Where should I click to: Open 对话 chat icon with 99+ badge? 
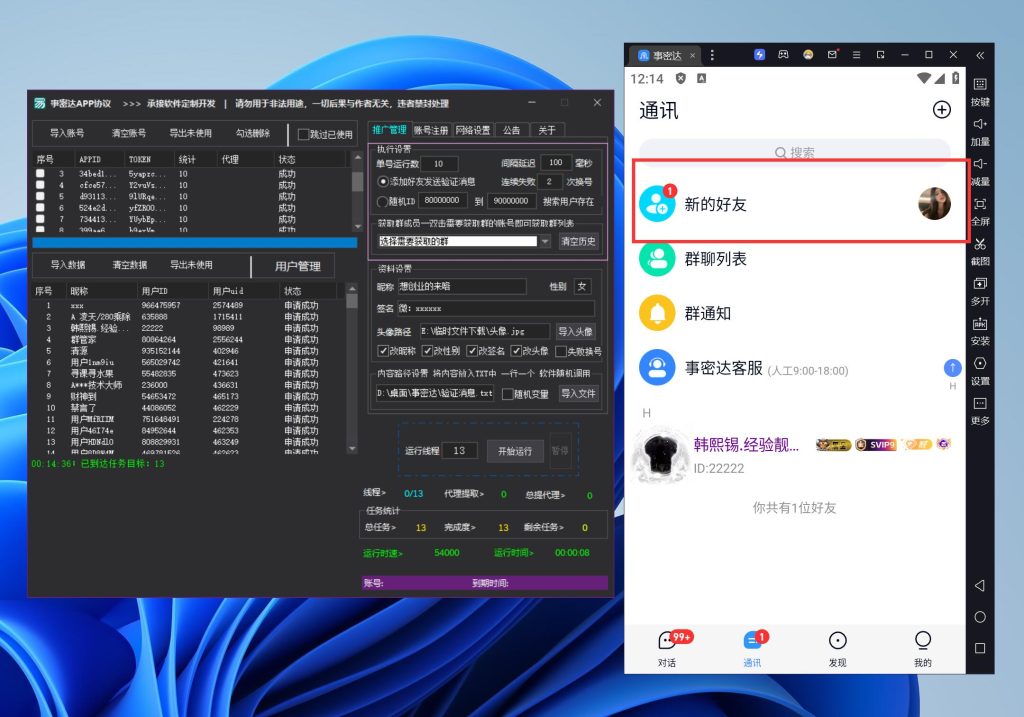(x=667, y=641)
